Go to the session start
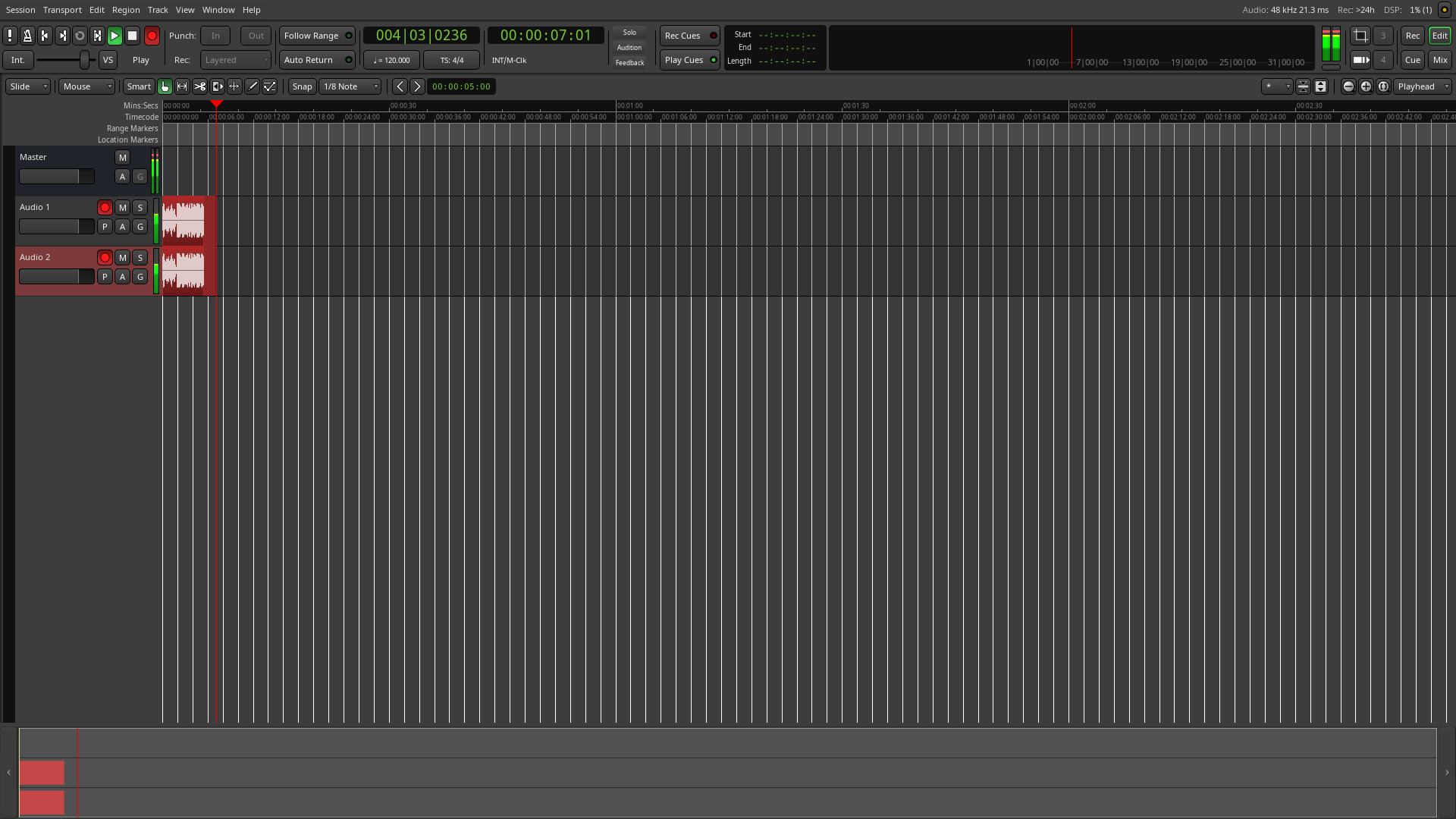This screenshot has height=819, width=1456. tap(45, 36)
